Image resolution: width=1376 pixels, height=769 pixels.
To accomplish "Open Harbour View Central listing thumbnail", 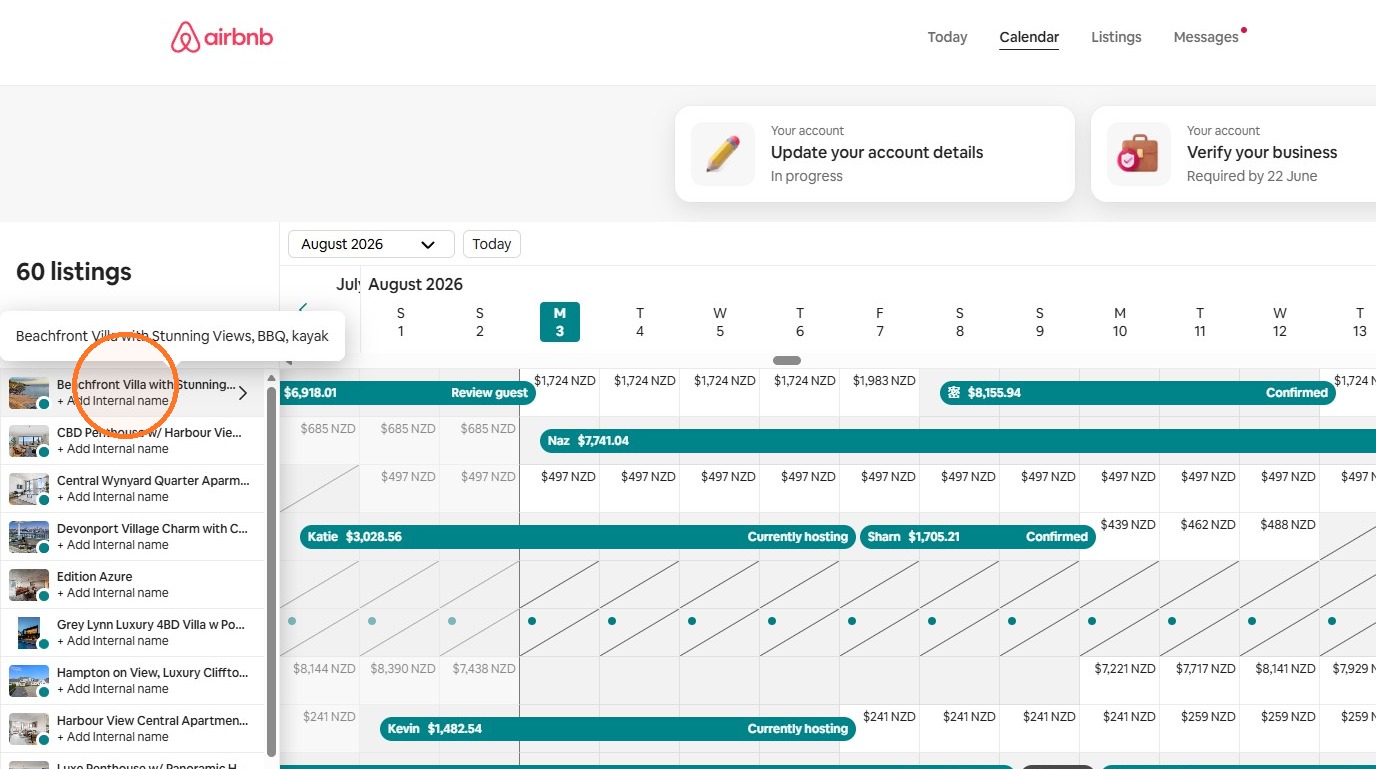I will click(29, 729).
